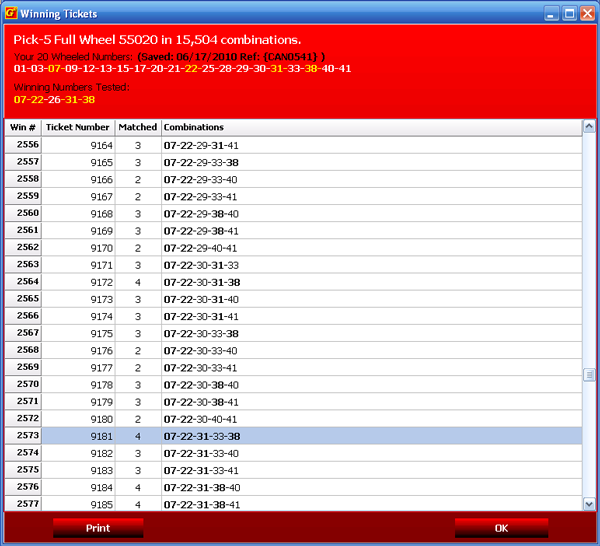This screenshot has width=600, height=546.
Task: Sort by the Ticket Number column header
Action: [78, 127]
